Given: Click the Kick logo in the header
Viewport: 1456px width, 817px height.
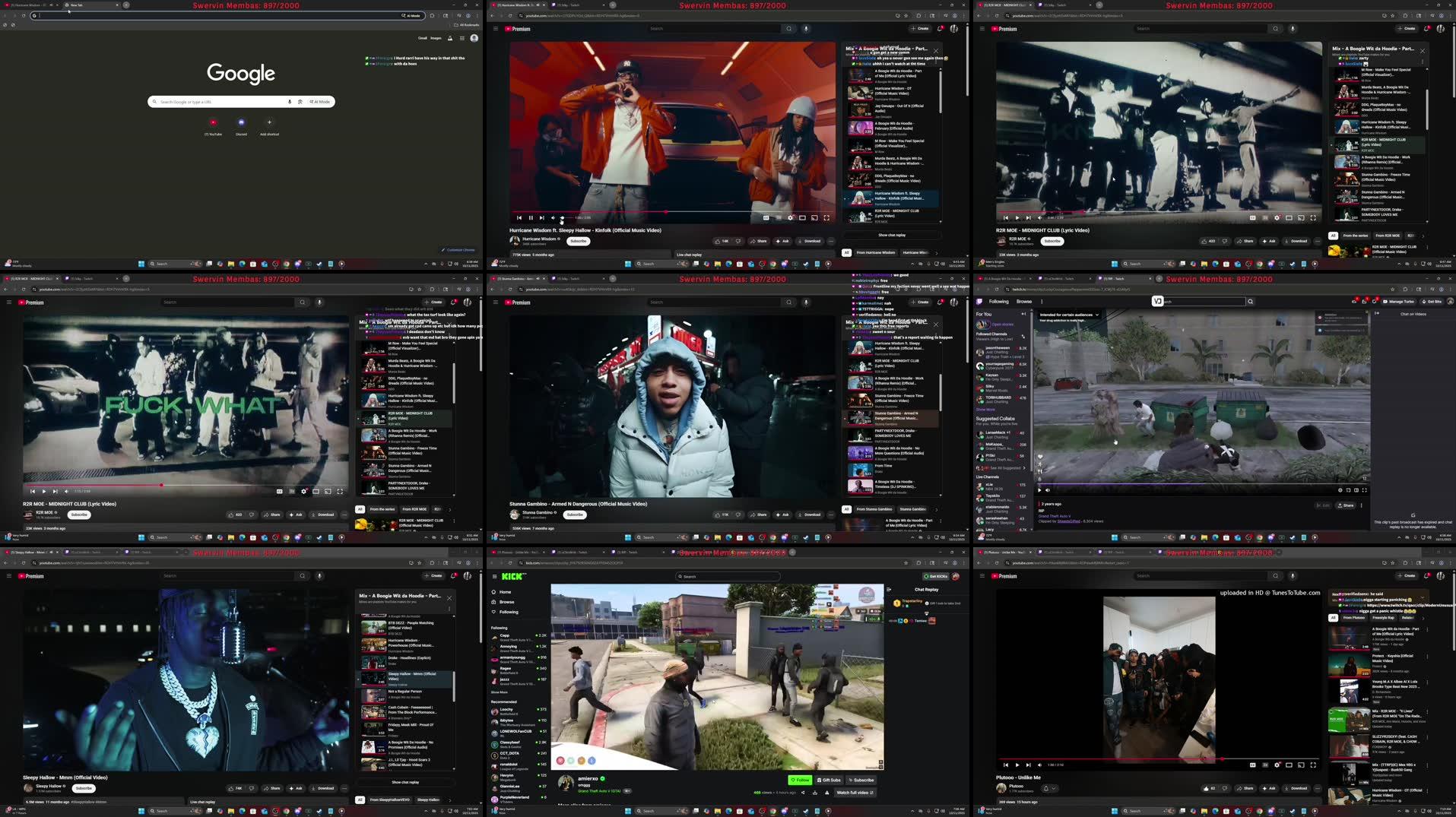Looking at the screenshot, I should pos(512,576).
